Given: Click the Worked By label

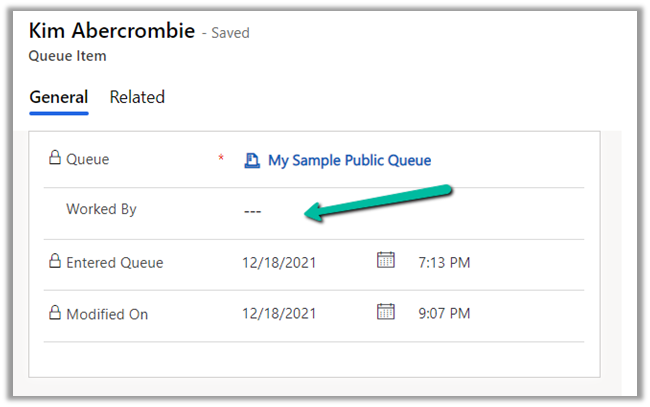Looking at the screenshot, I should [x=101, y=210].
